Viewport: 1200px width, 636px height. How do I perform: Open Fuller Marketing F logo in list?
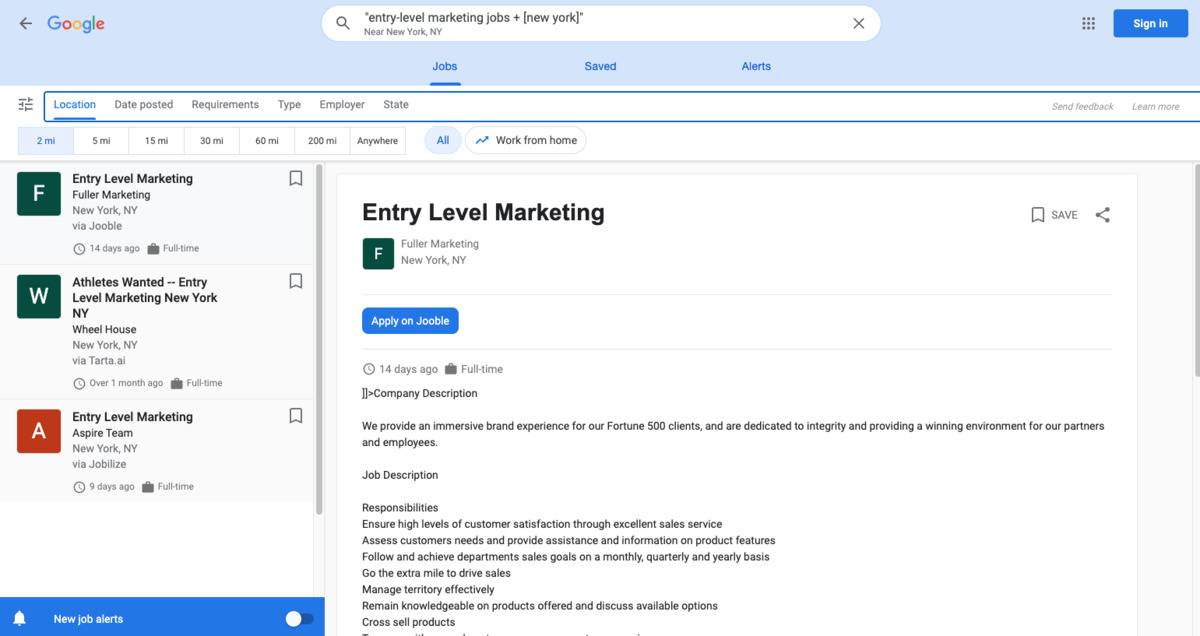point(39,193)
